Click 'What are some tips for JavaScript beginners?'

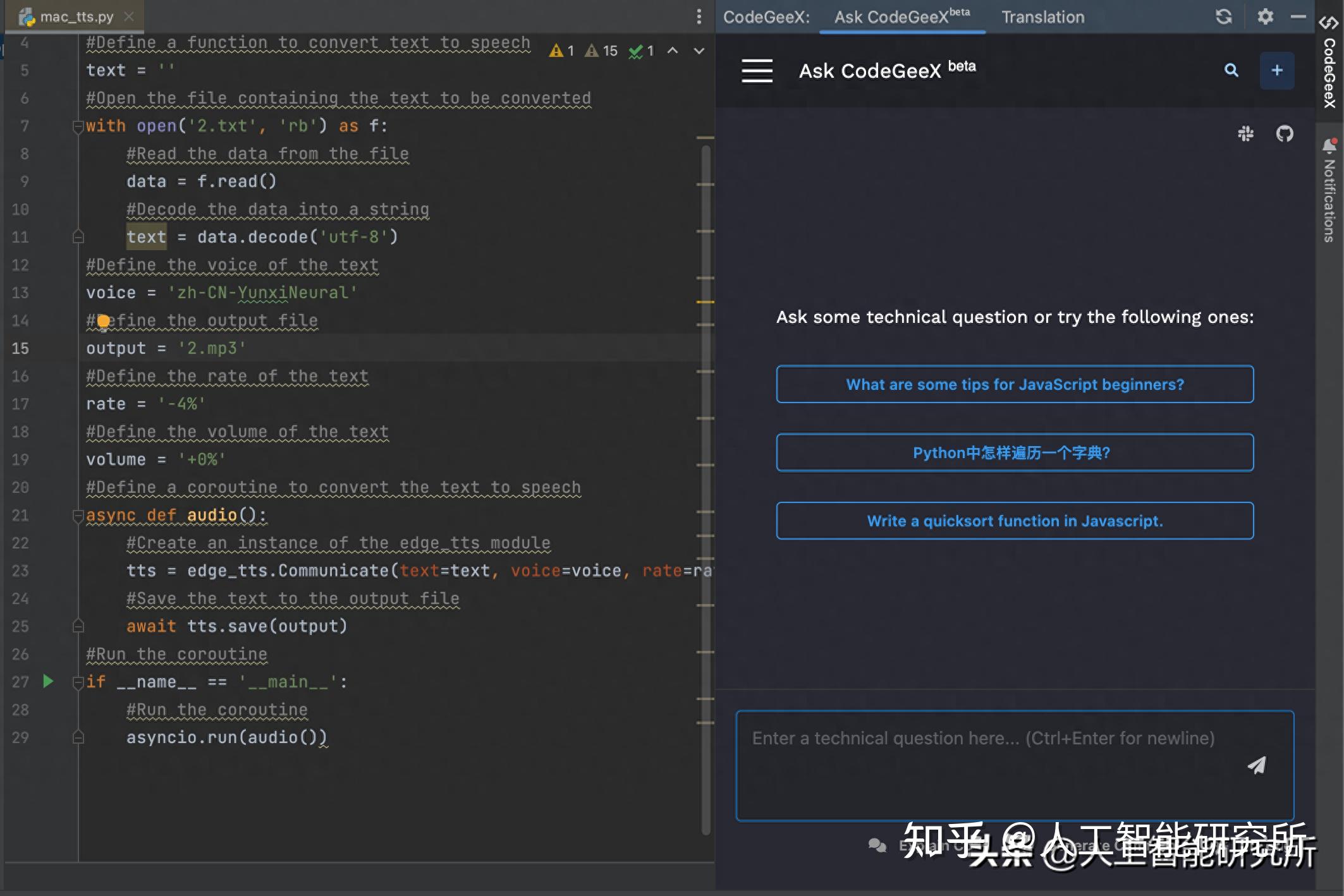point(1015,384)
